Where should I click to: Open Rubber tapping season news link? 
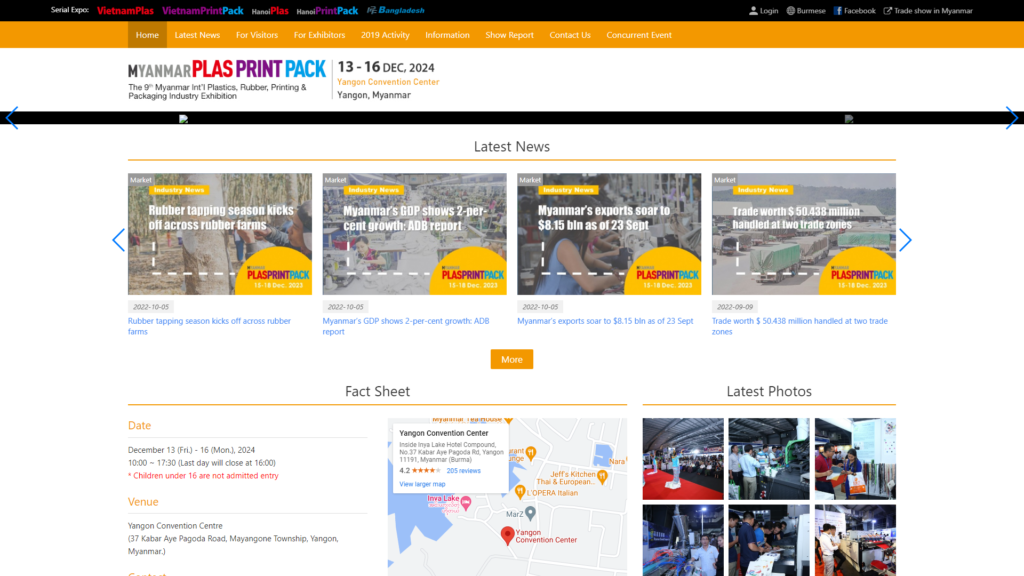click(209, 326)
